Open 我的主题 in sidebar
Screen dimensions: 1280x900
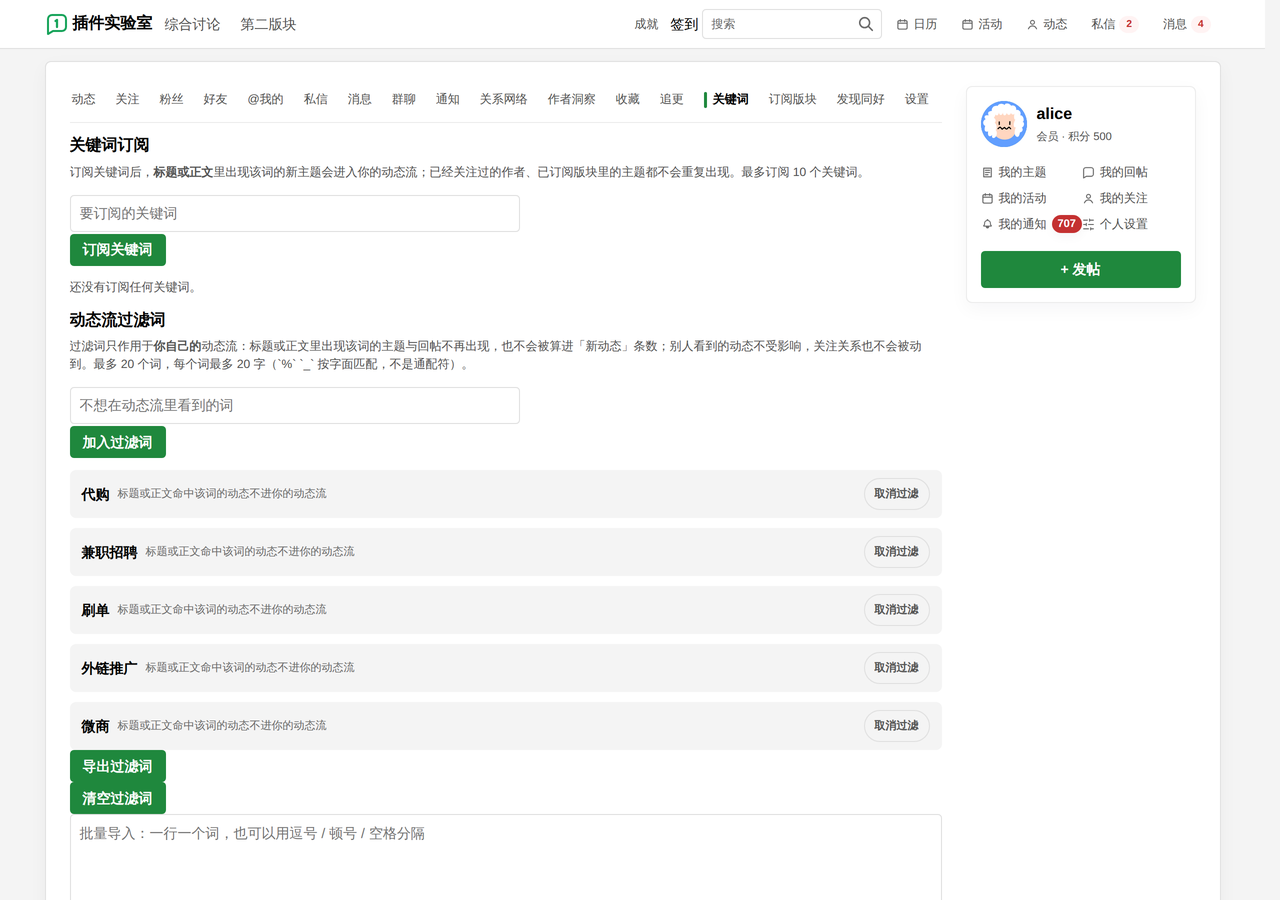coord(1014,172)
